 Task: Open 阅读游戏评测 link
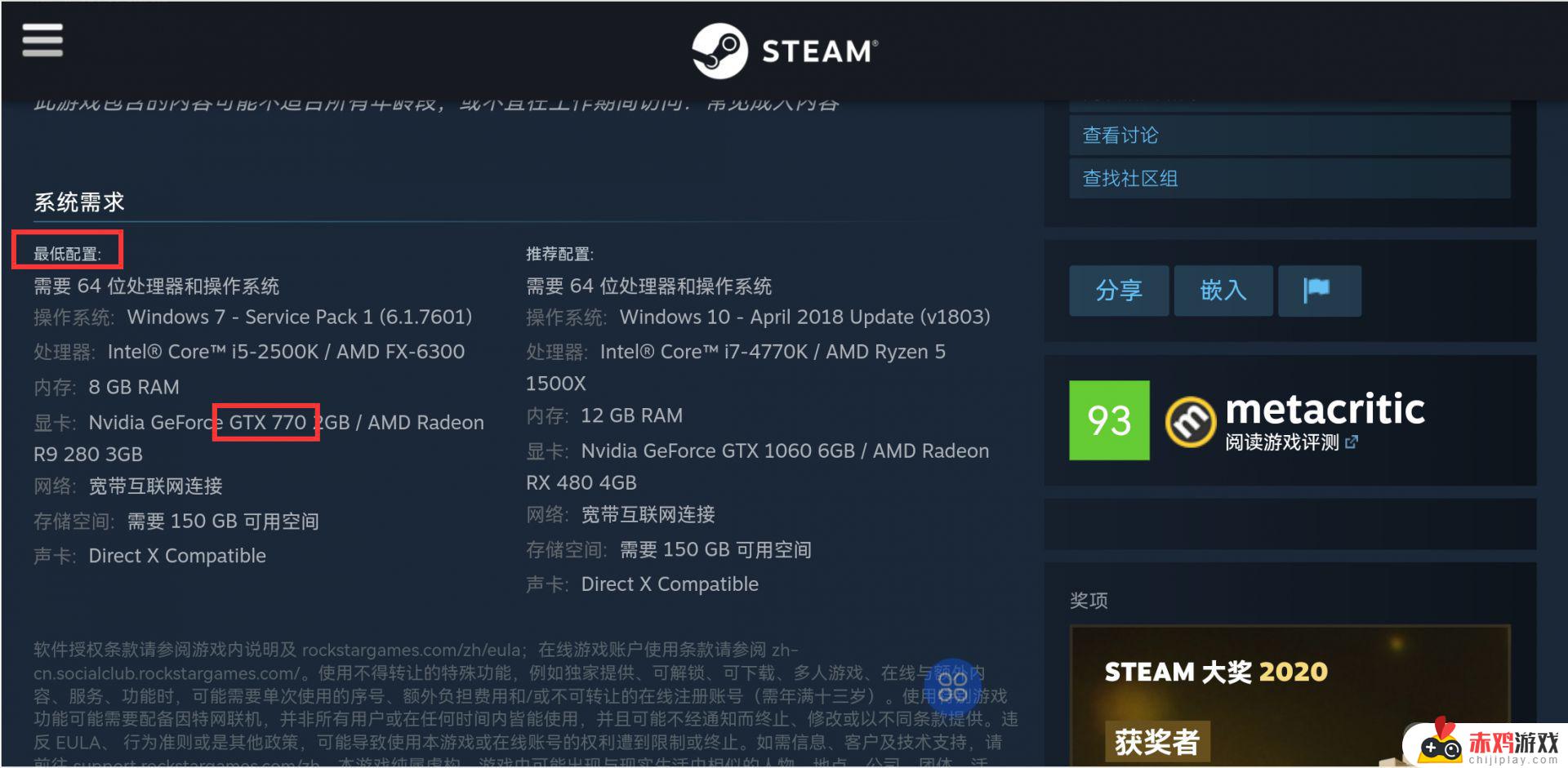tap(1282, 442)
